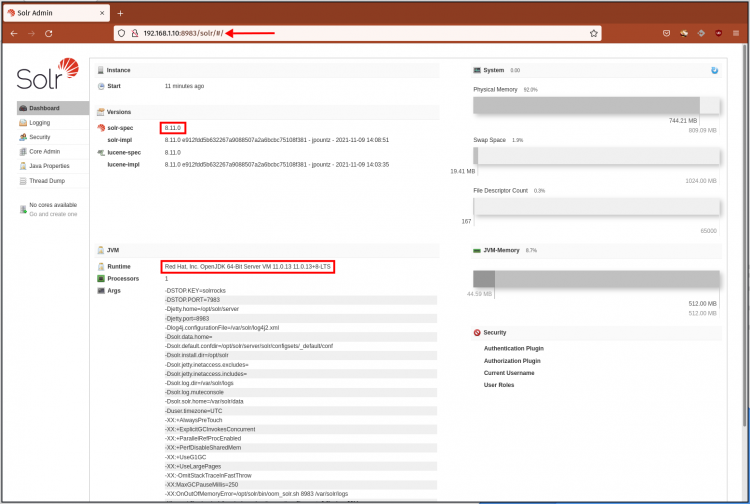Open Thread Dump
This screenshot has width=750, height=504.
pos(53,181)
